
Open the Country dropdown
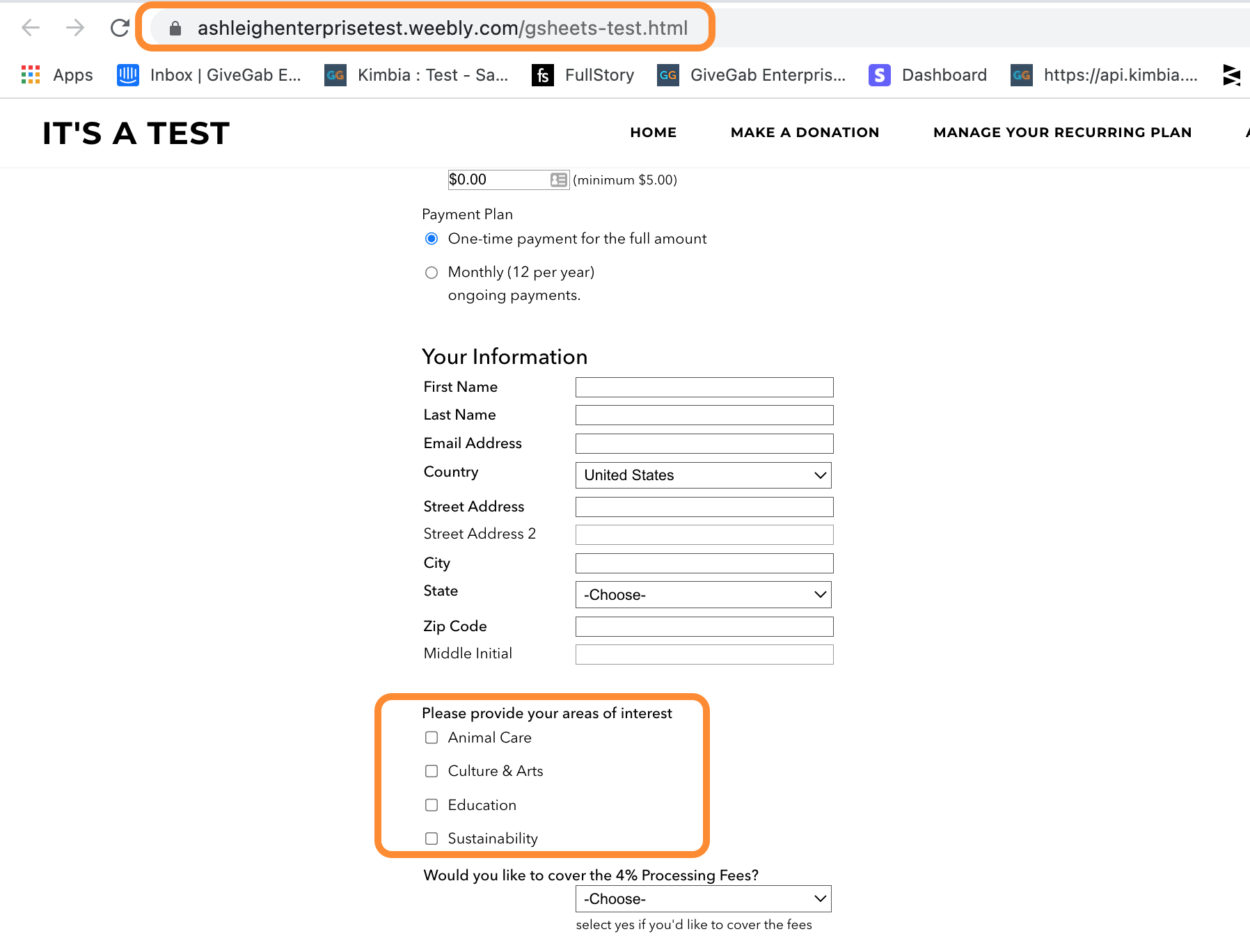tap(704, 475)
